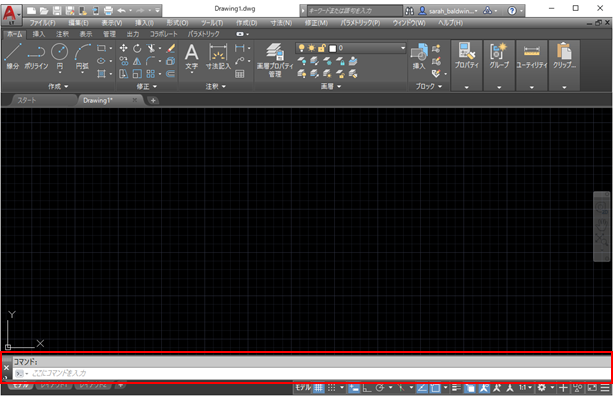Expand the 画層 (Layers) panel
The width and height of the screenshot is (613, 396).
pos(331,86)
